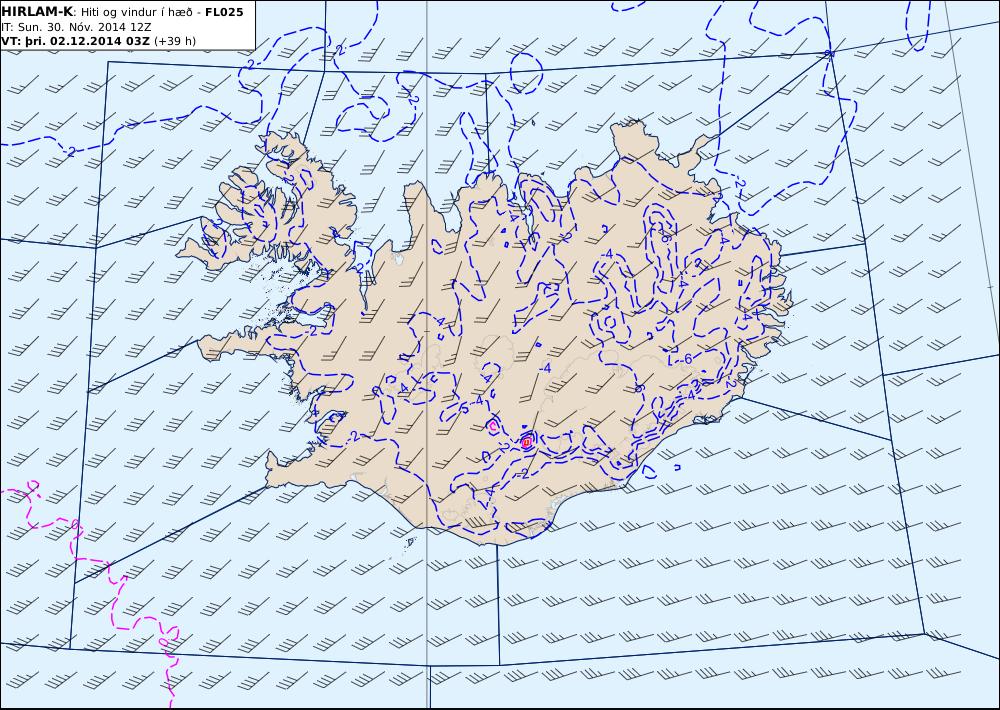Click the FL025 flight level label
The height and width of the screenshot is (710, 1000).
click(x=224, y=12)
